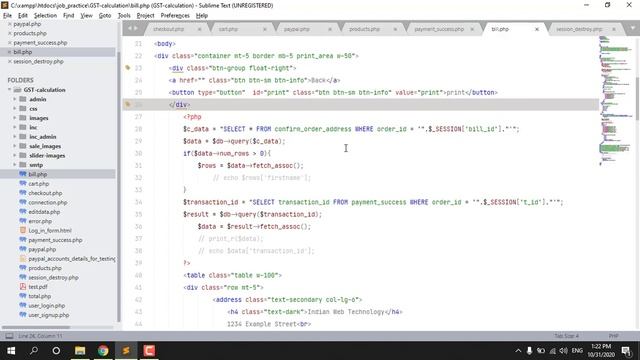The width and height of the screenshot is (640, 360).
Task: Click the sidebar horizontal scrollbar
Action: [36, 327]
